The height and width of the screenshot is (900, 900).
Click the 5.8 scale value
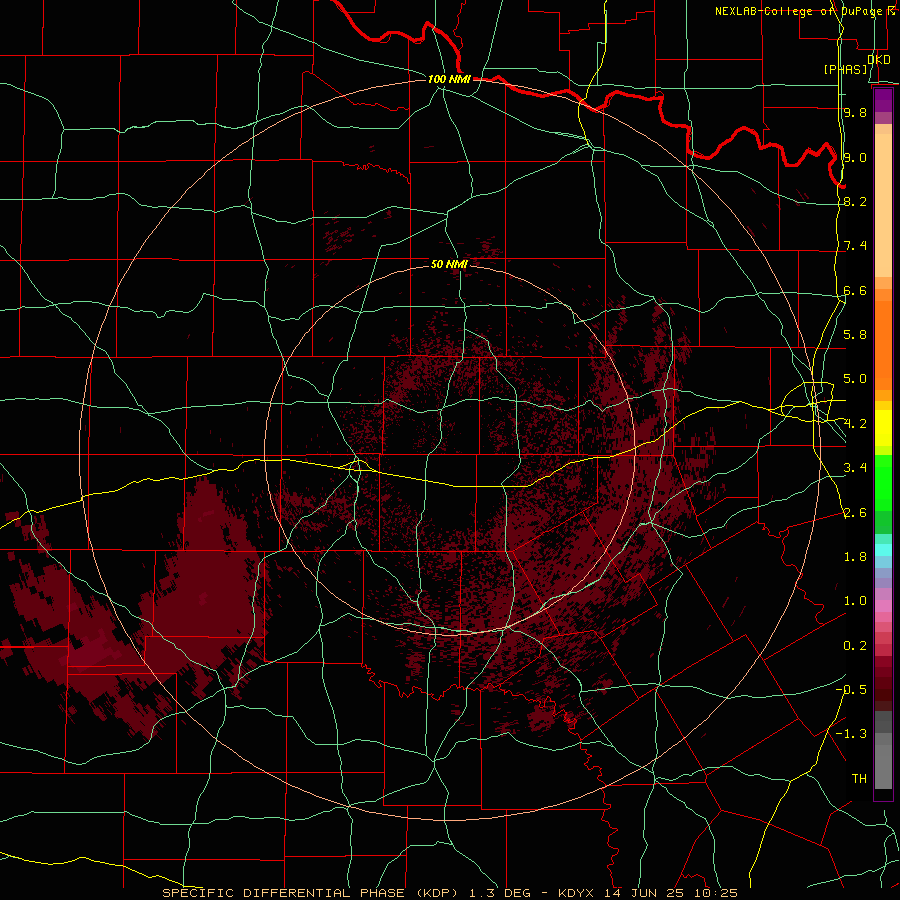pos(855,334)
